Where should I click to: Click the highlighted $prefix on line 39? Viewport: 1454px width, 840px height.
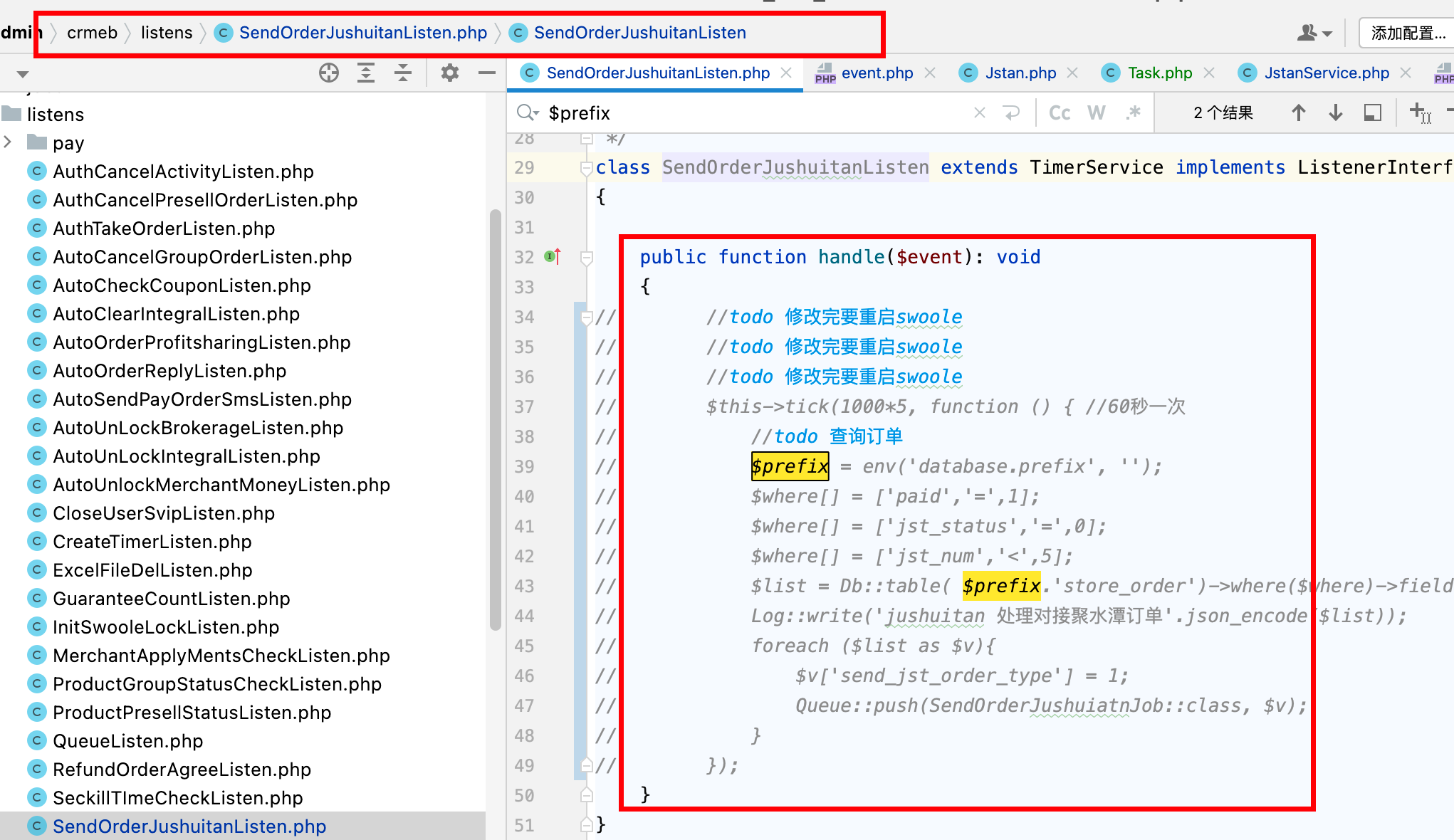point(790,466)
